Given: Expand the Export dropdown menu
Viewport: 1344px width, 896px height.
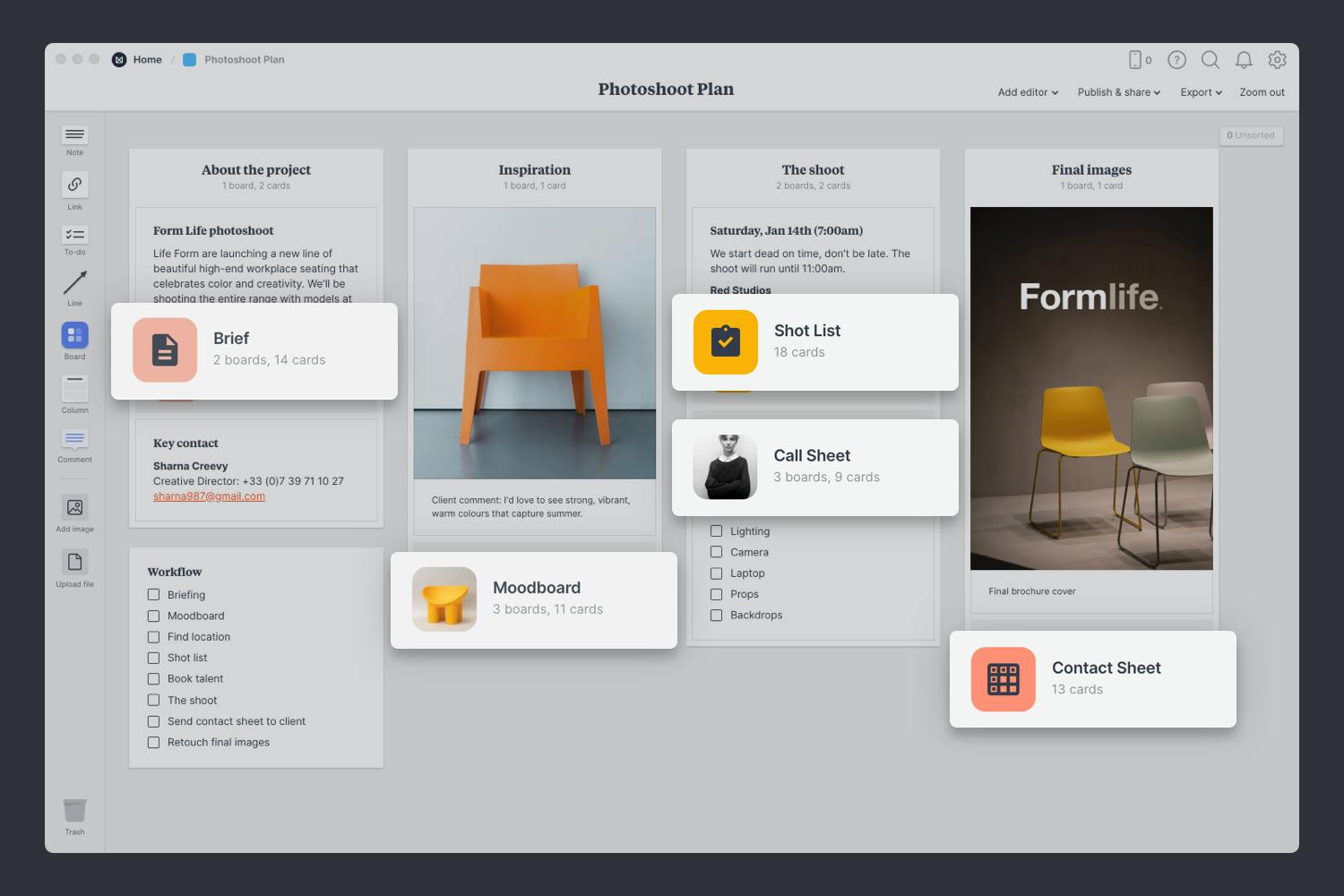Looking at the screenshot, I should pyautogui.click(x=1201, y=92).
